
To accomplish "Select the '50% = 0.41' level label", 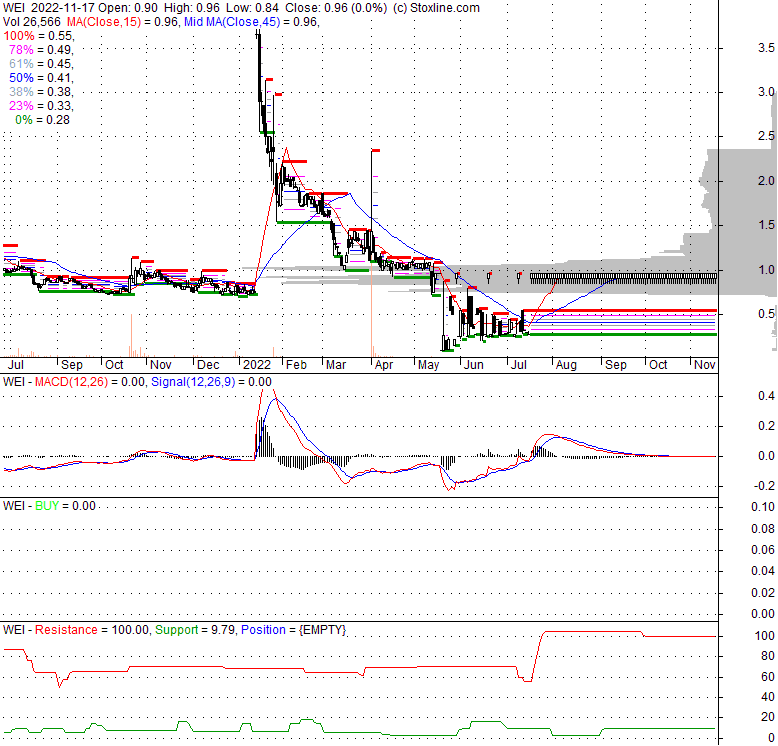I will 41,77.
